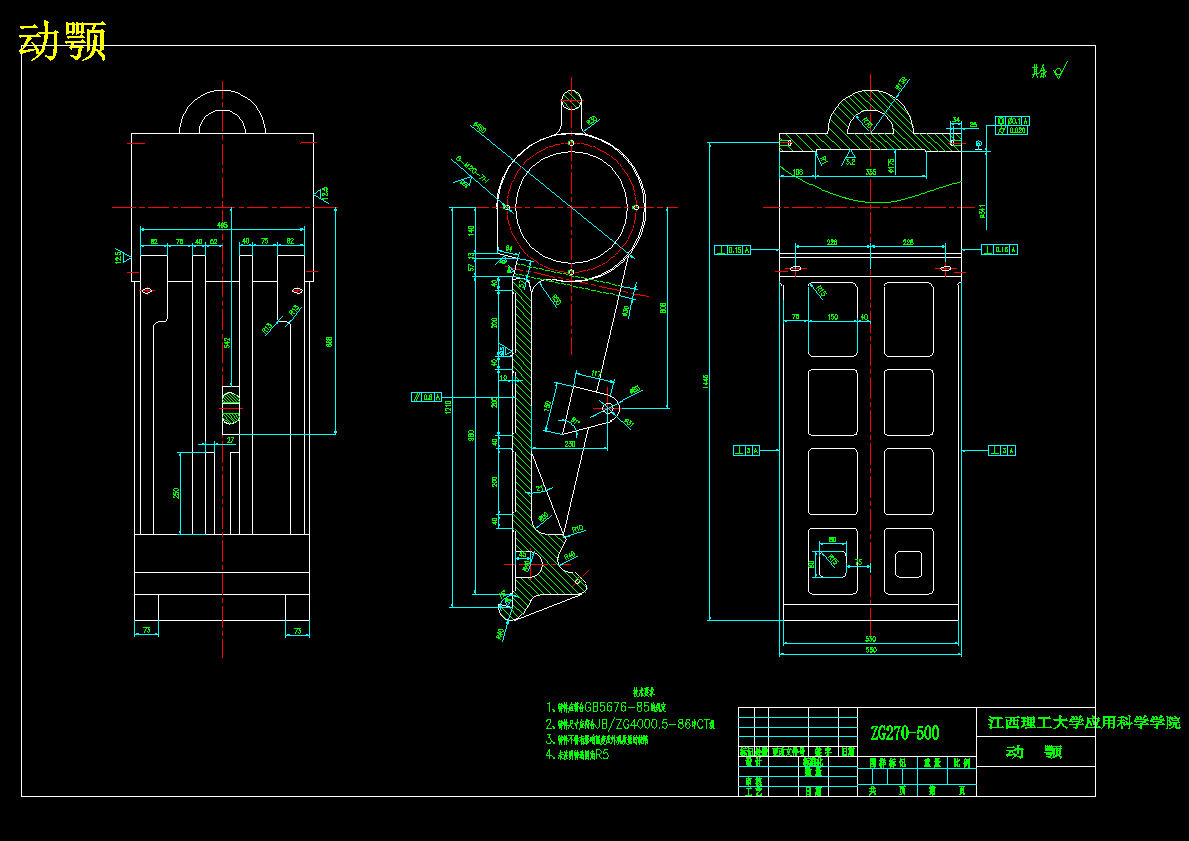Screen dimensions: 1189x841
Task: Click the 工艺 cell in title block
Action: pyautogui.click(x=753, y=791)
